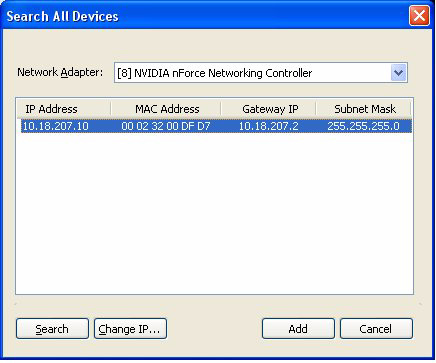Click the divider between IP Address and MAC Address headers
The width and height of the screenshot is (436, 363).
111,109
